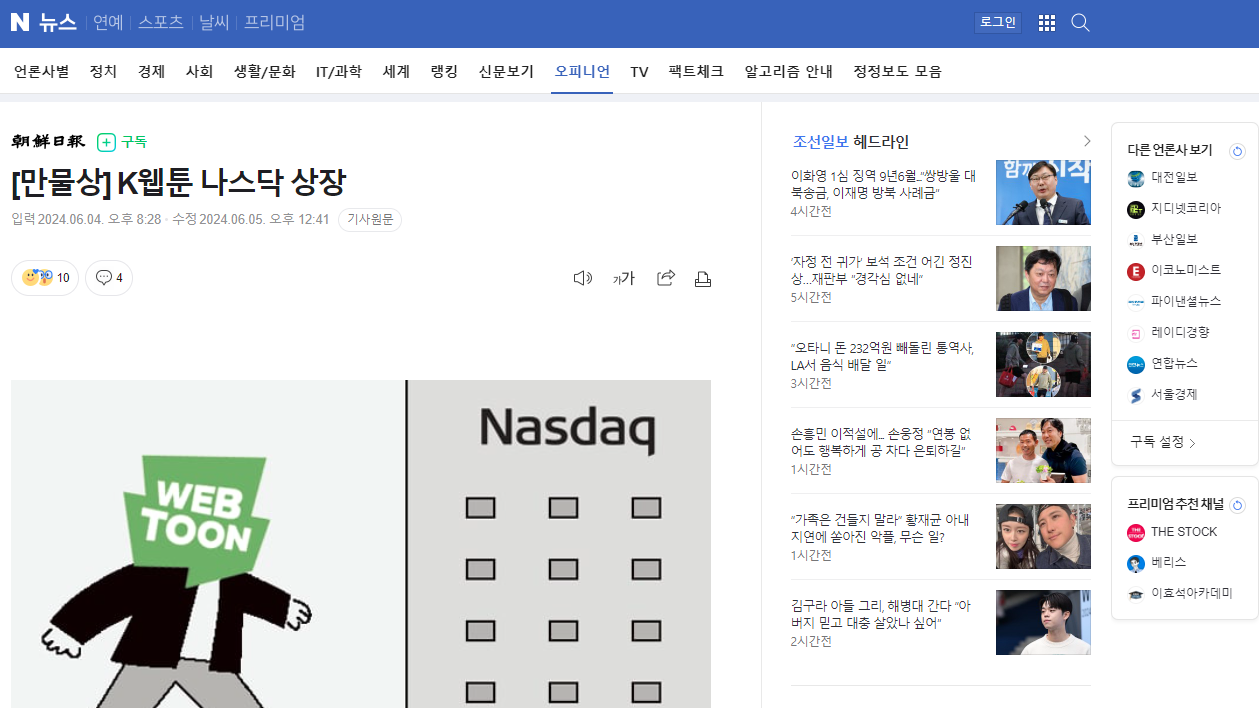Open the IT/과학 section
The width and height of the screenshot is (1259, 708).
tap(339, 72)
